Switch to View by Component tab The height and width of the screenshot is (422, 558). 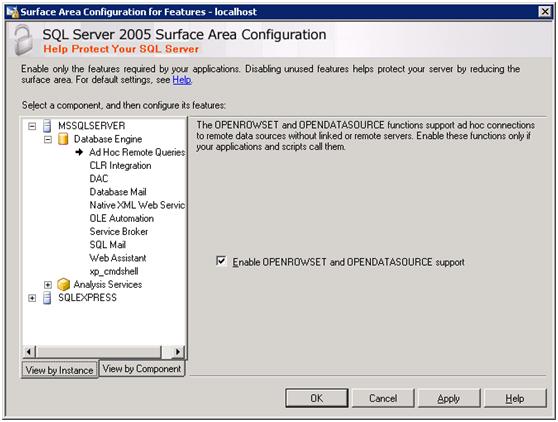point(142,368)
